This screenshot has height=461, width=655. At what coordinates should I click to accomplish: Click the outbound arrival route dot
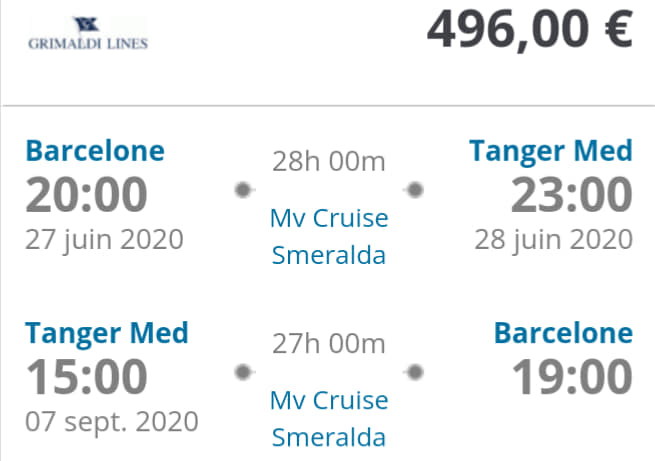point(415,190)
